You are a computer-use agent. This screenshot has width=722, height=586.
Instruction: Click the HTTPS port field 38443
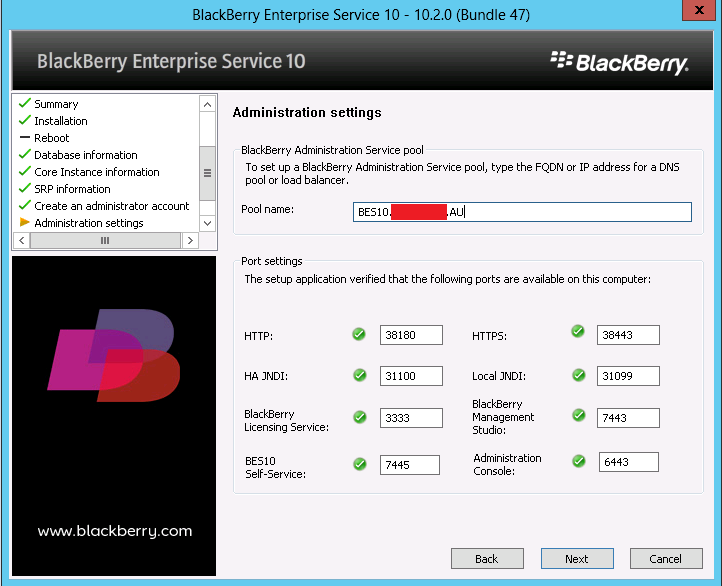click(628, 335)
